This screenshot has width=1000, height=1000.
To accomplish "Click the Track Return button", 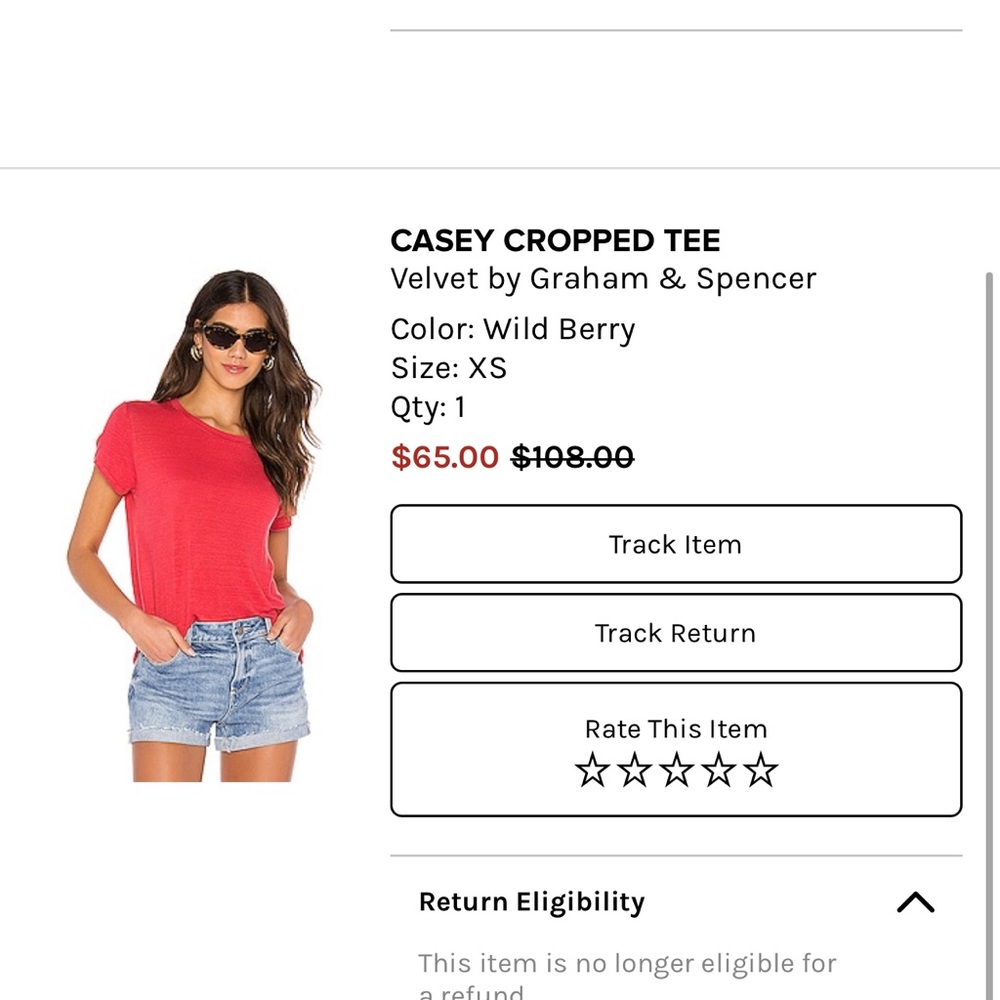I will 676,632.
